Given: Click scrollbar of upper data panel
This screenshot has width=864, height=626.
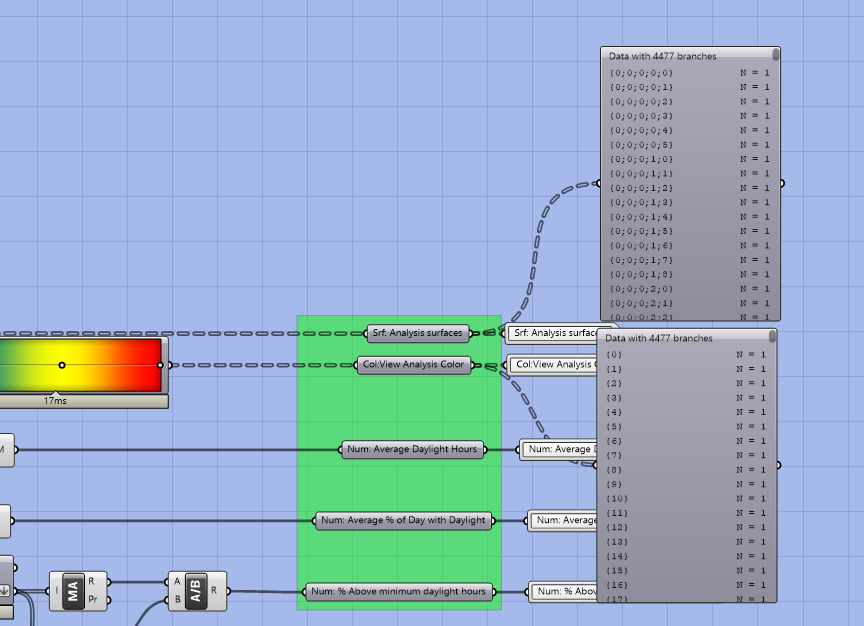Looking at the screenshot, I should coord(776,55).
